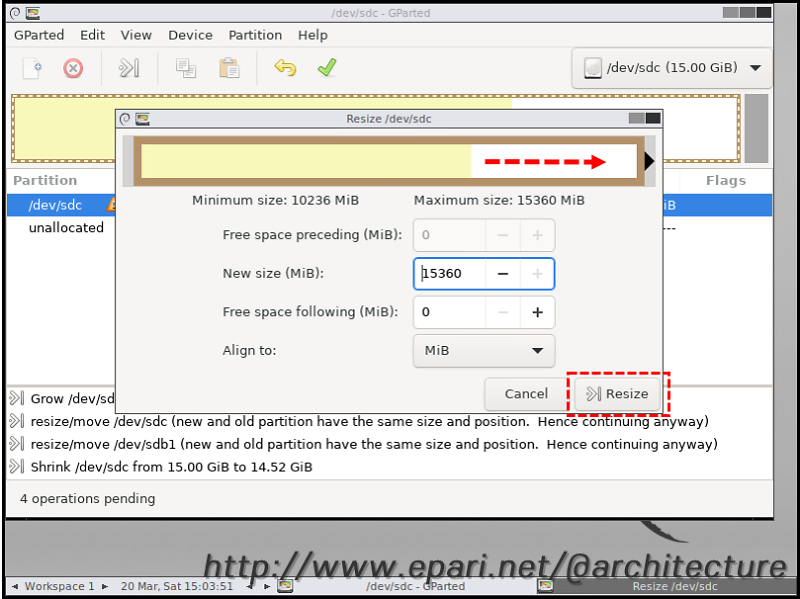Decrease New size with the minus button
The height and width of the screenshot is (599, 800).
[x=503, y=274]
